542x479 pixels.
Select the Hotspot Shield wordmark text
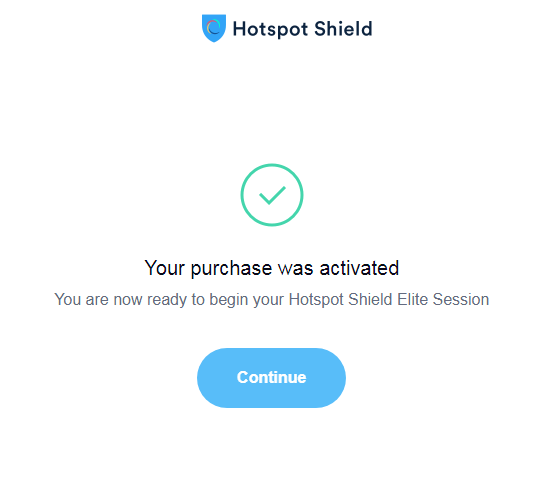pos(302,29)
